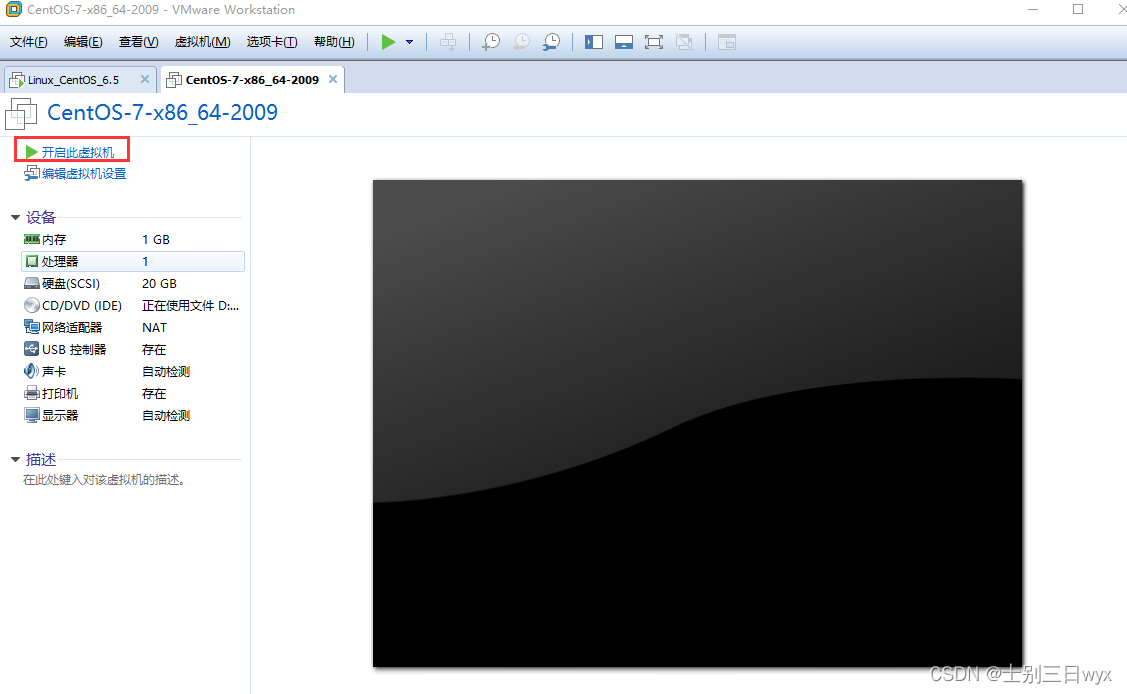Select the 硬盘(SCSI) device row
This screenshot has width=1127, height=694.
click(133, 284)
